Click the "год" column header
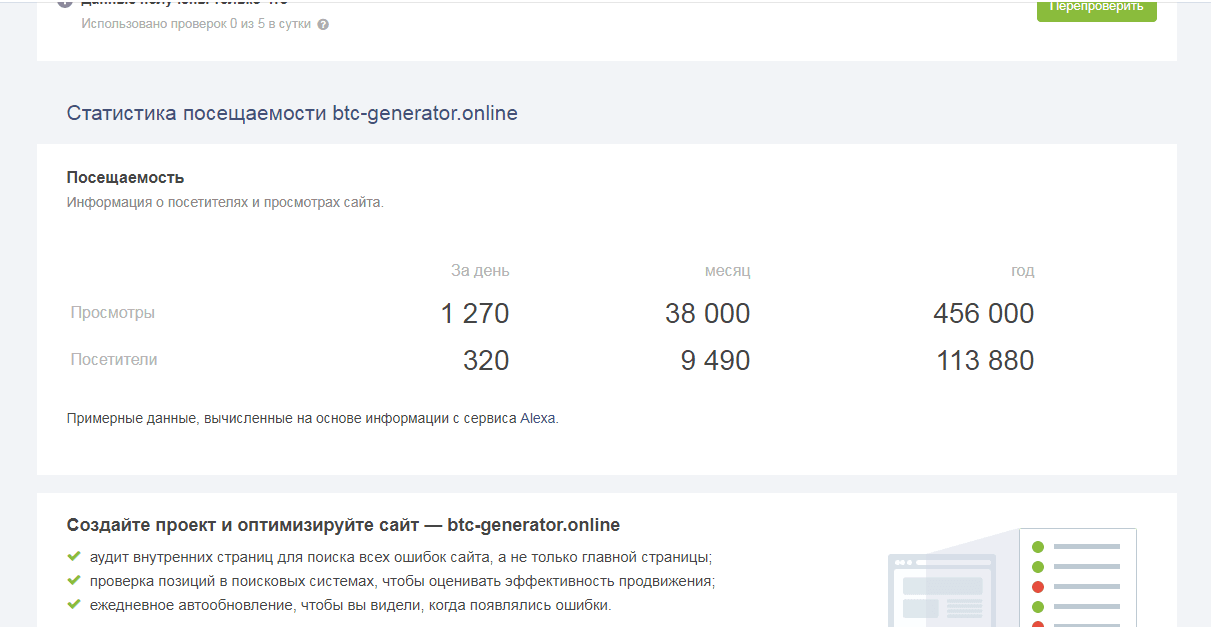 point(1023,270)
